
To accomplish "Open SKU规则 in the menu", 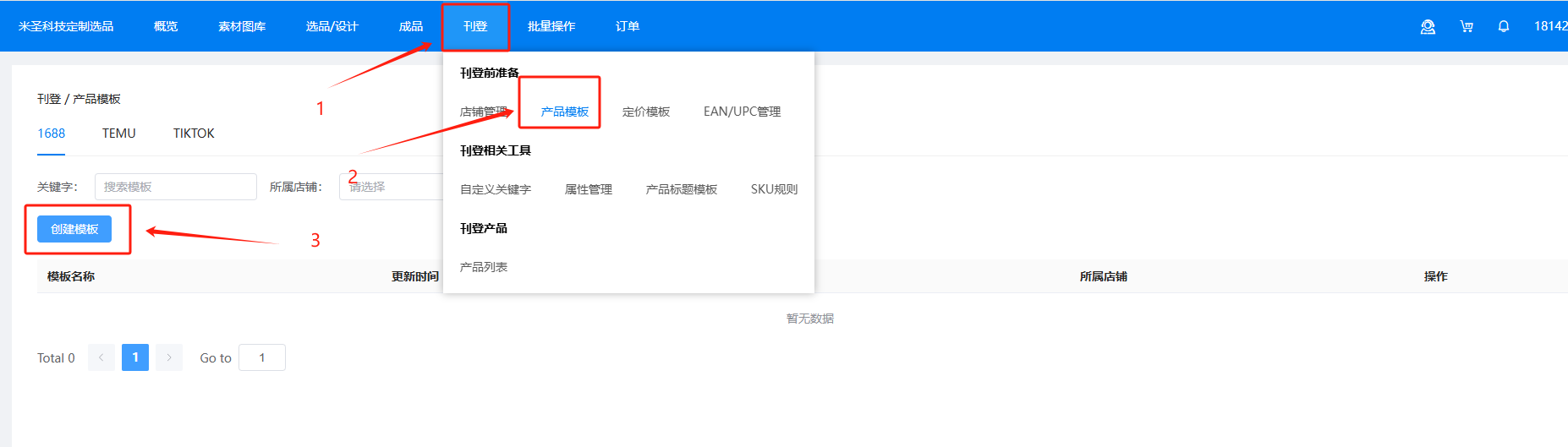I will [774, 189].
